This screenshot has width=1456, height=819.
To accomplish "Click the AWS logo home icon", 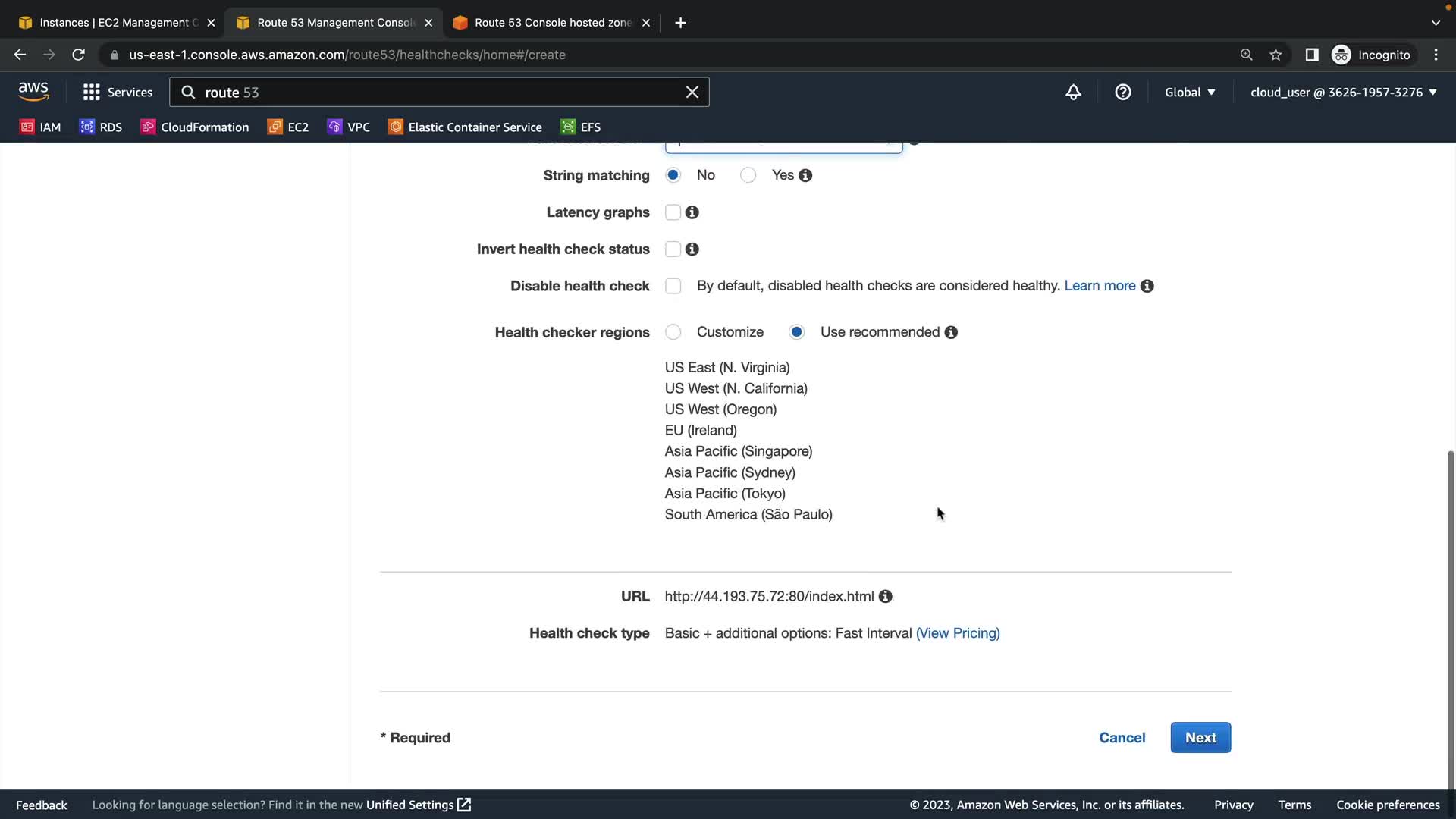I will pos(33,92).
